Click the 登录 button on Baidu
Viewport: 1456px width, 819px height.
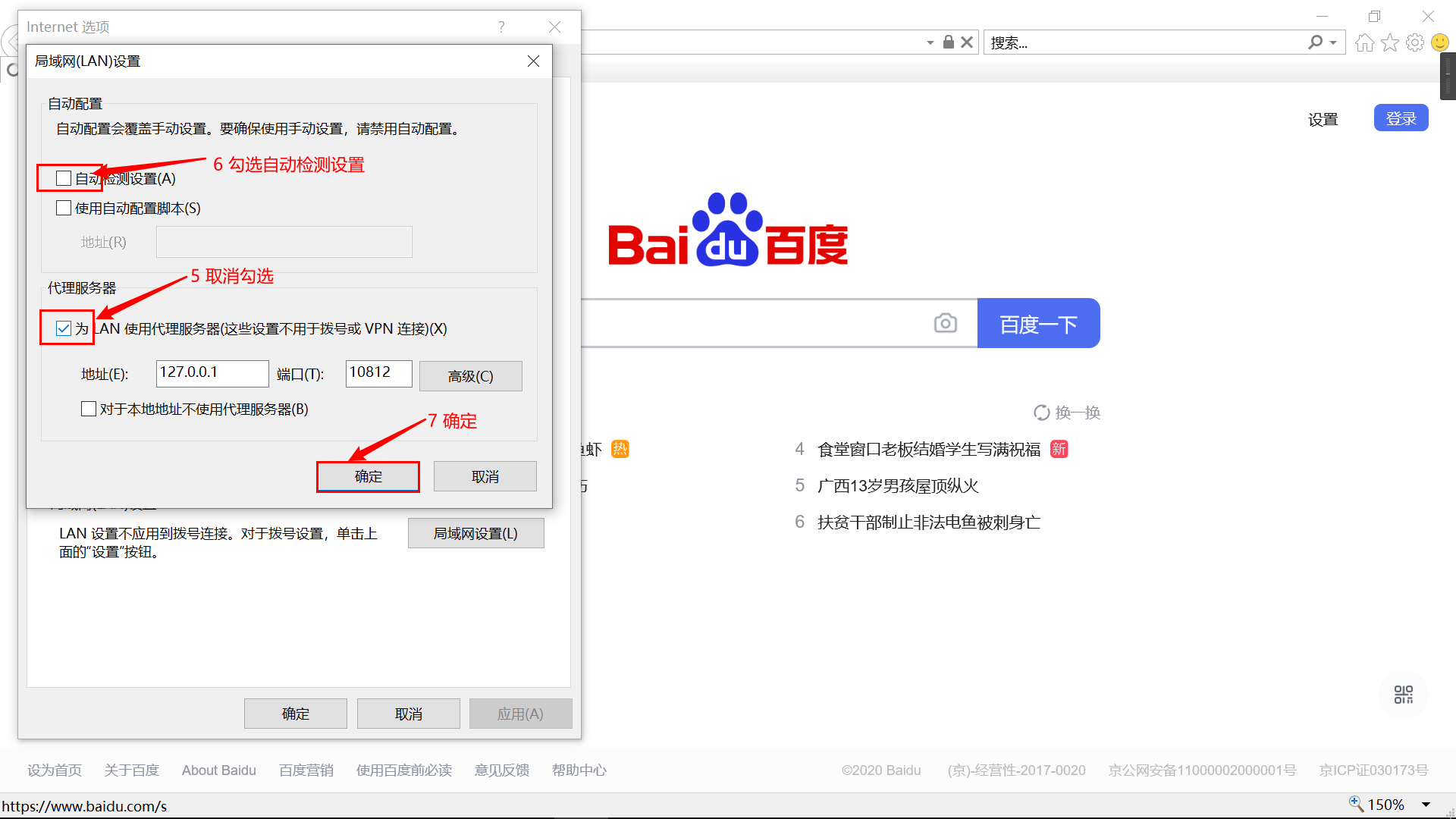pyautogui.click(x=1401, y=118)
